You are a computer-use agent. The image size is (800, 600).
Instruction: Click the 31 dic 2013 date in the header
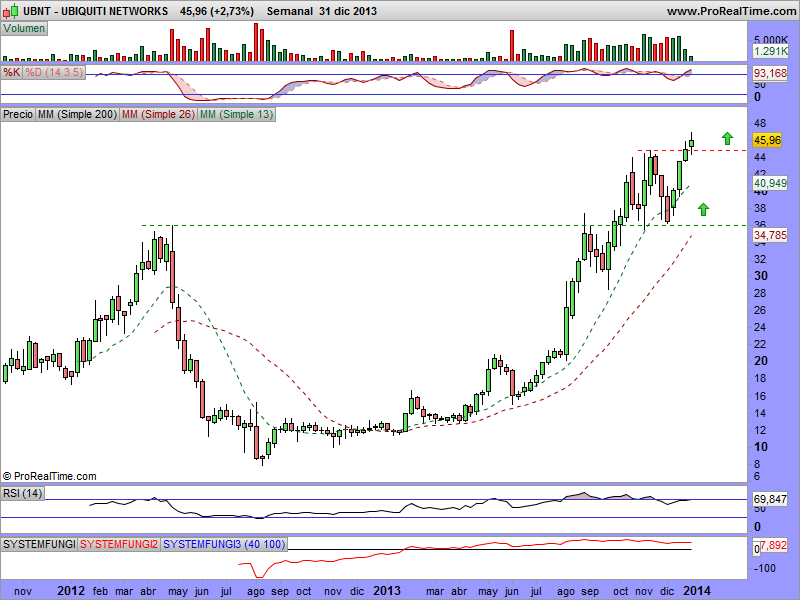[348, 11]
